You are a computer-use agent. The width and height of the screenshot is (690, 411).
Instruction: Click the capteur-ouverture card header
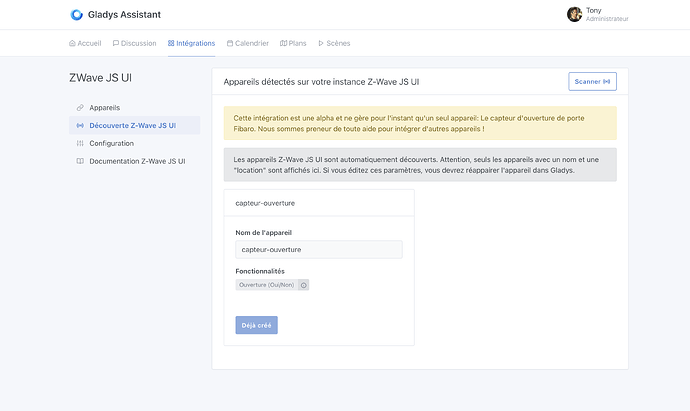click(x=312, y=203)
